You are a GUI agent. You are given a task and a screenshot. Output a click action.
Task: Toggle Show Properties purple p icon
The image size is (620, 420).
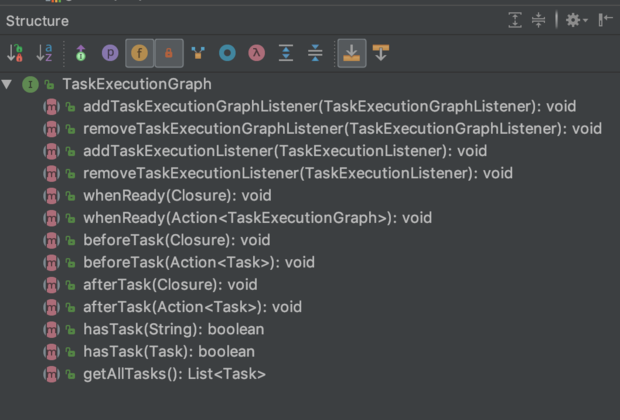point(110,53)
